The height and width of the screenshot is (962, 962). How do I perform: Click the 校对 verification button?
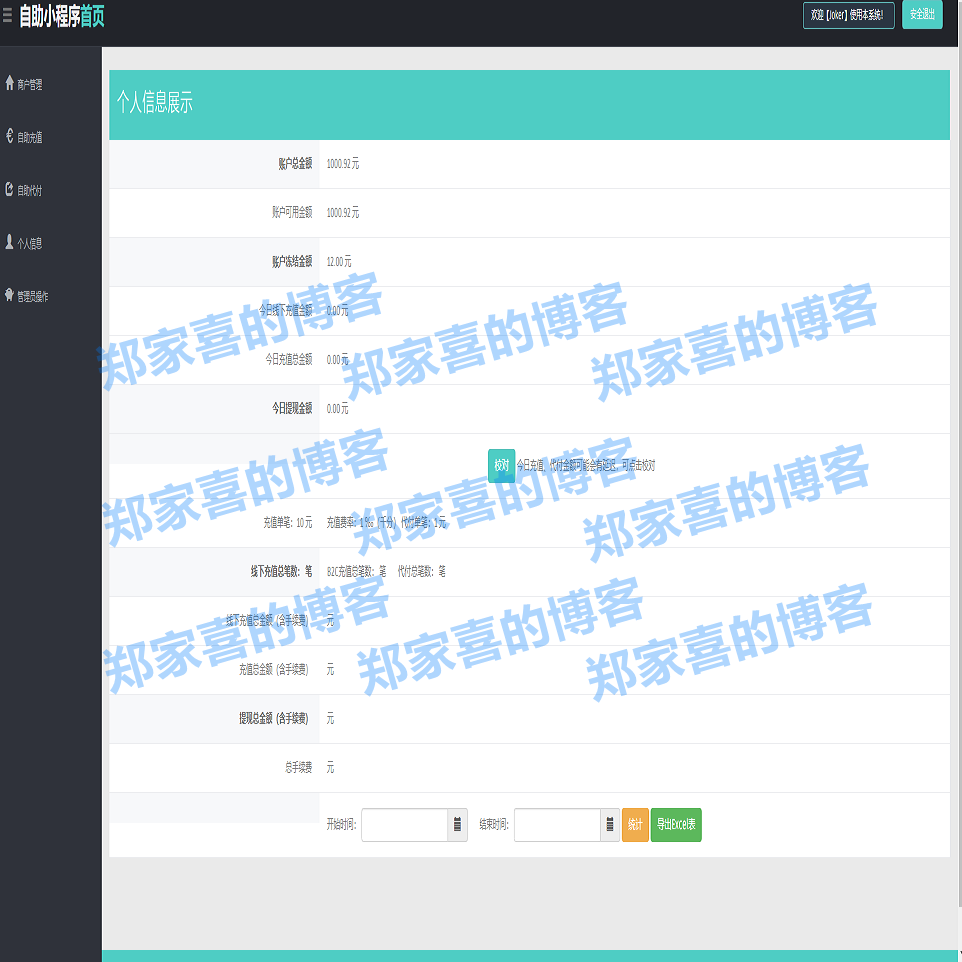point(501,466)
